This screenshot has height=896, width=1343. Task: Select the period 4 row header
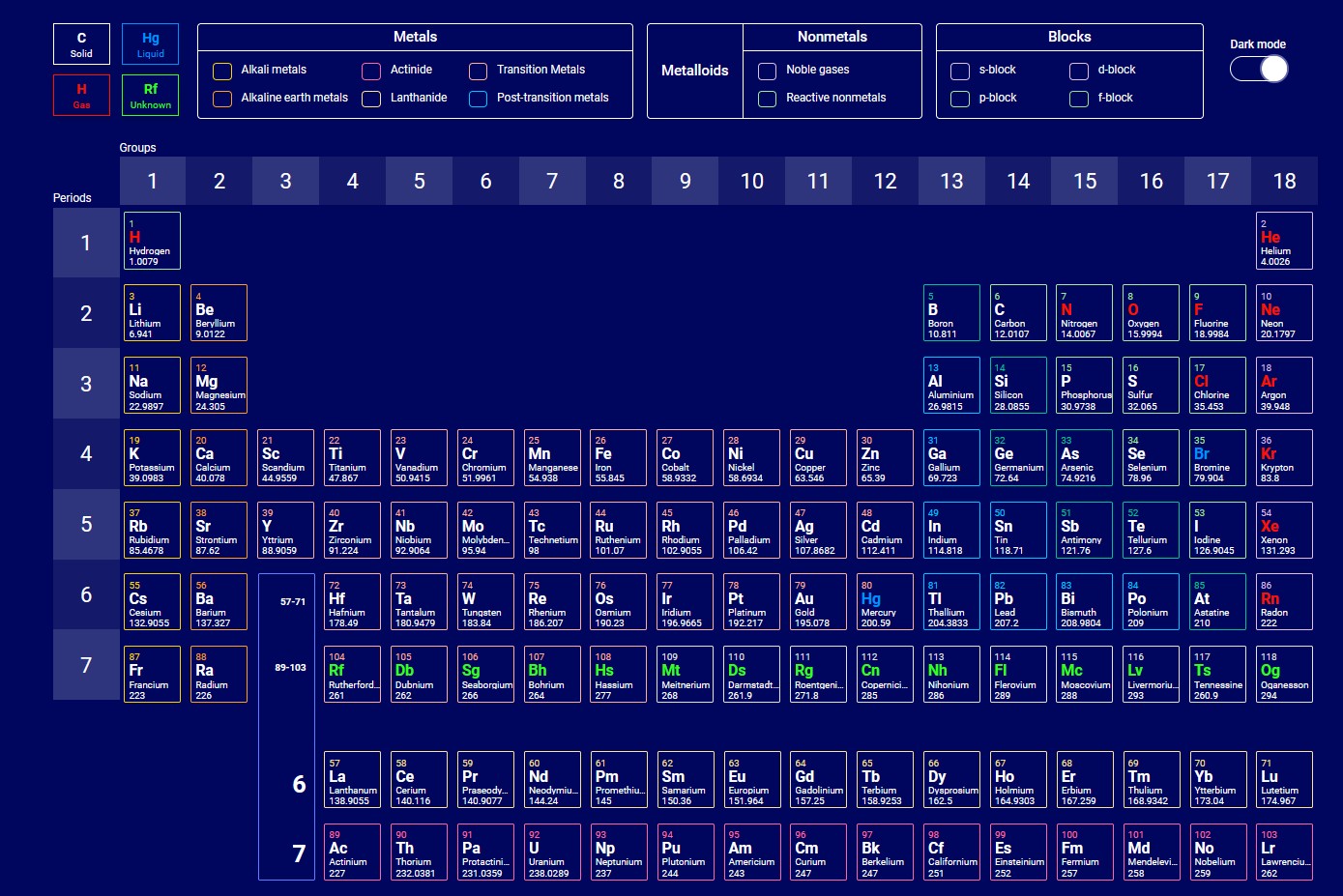pos(86,453)
